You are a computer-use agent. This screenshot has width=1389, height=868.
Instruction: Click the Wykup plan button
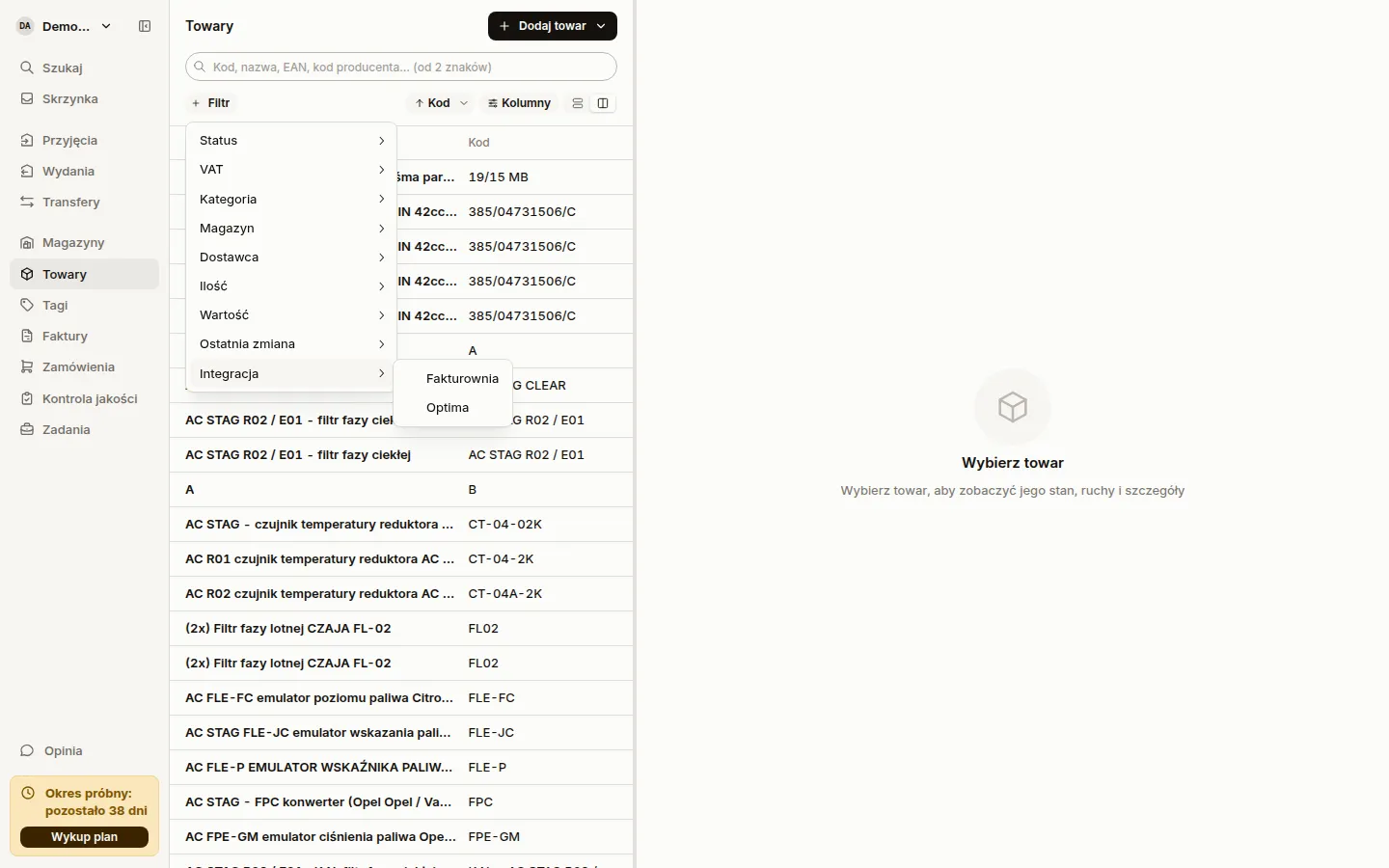84,837
